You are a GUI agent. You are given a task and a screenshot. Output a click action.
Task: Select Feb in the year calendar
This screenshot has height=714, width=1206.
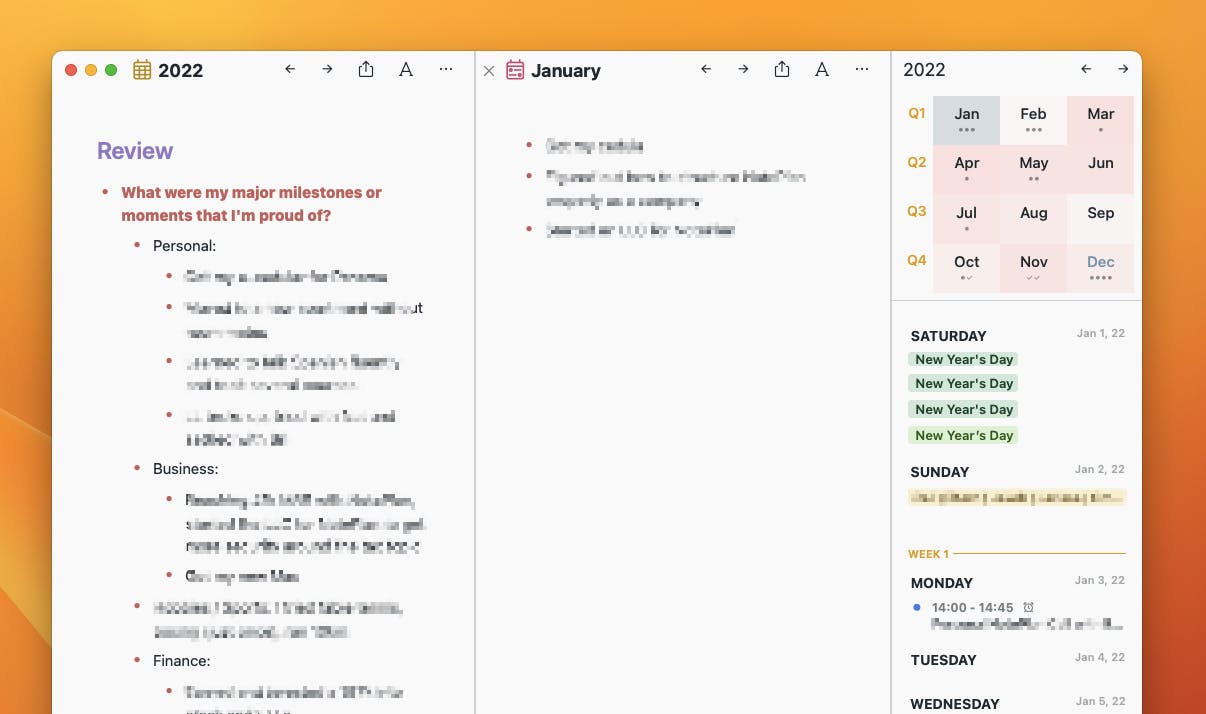tap(1033, 120)
